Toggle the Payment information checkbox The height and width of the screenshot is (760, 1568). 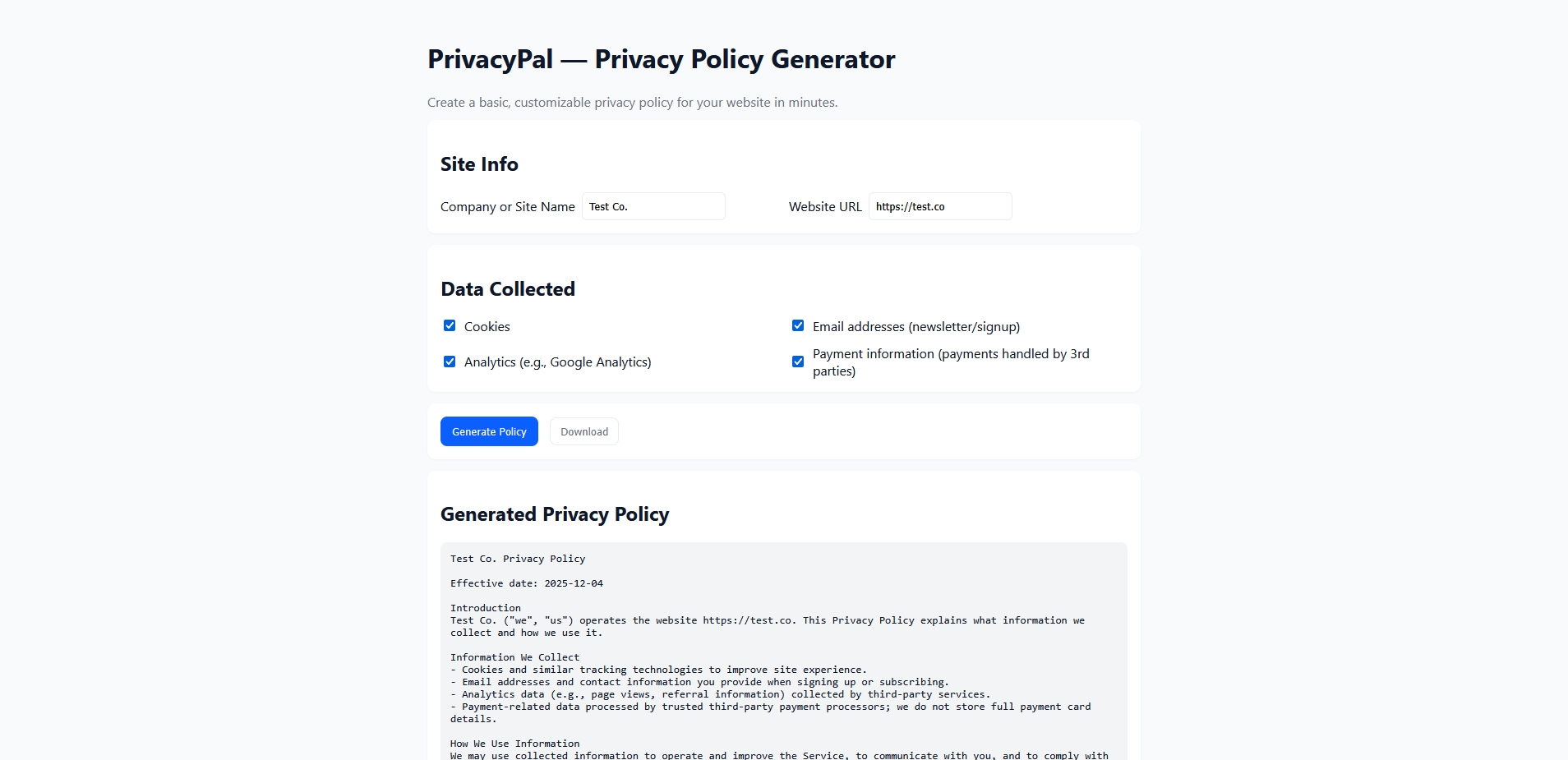[798, 362]
